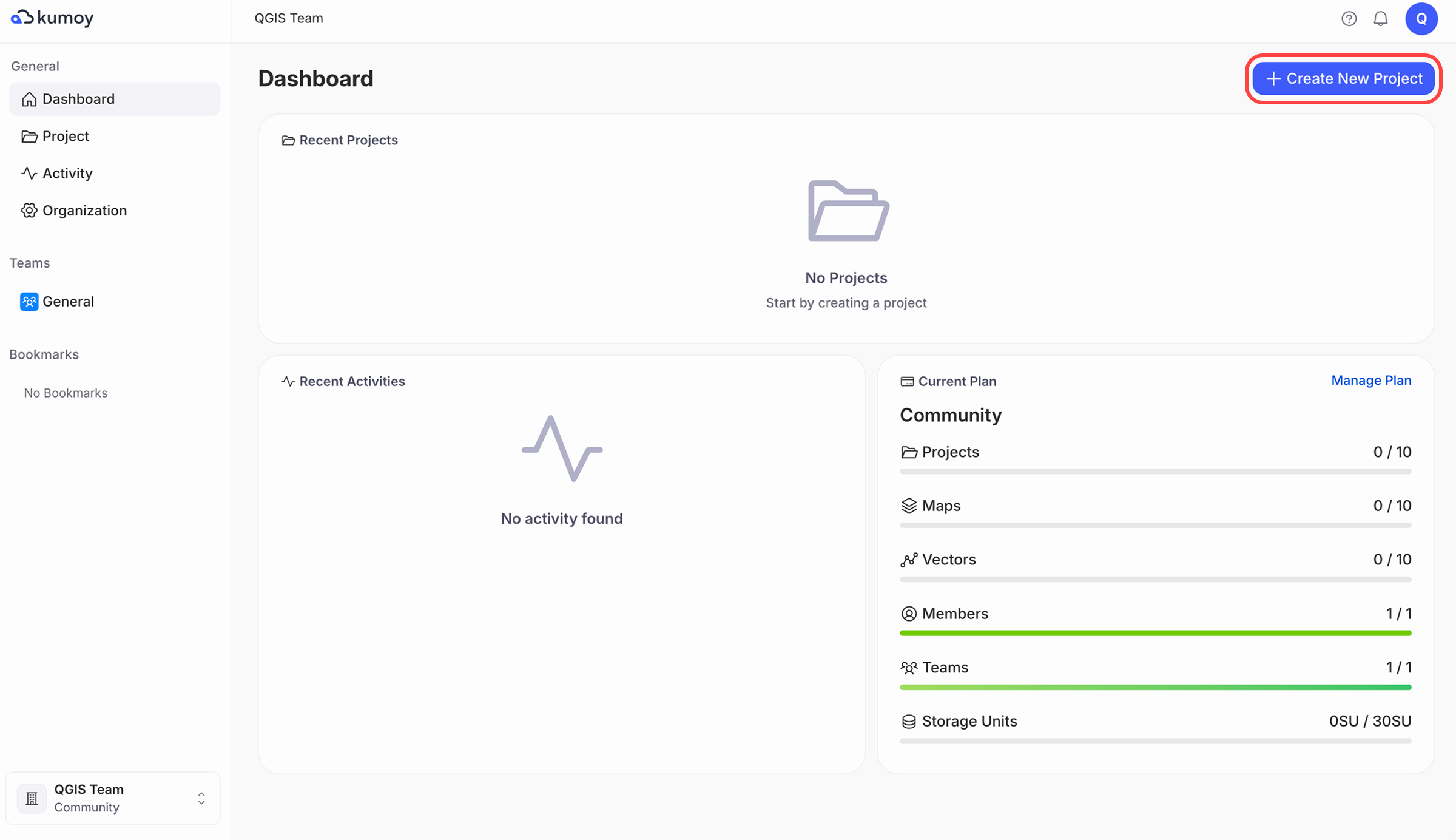Click the Recent Activities pulse icon
This screenshot has width=1456, height=840.
point(288,381)
